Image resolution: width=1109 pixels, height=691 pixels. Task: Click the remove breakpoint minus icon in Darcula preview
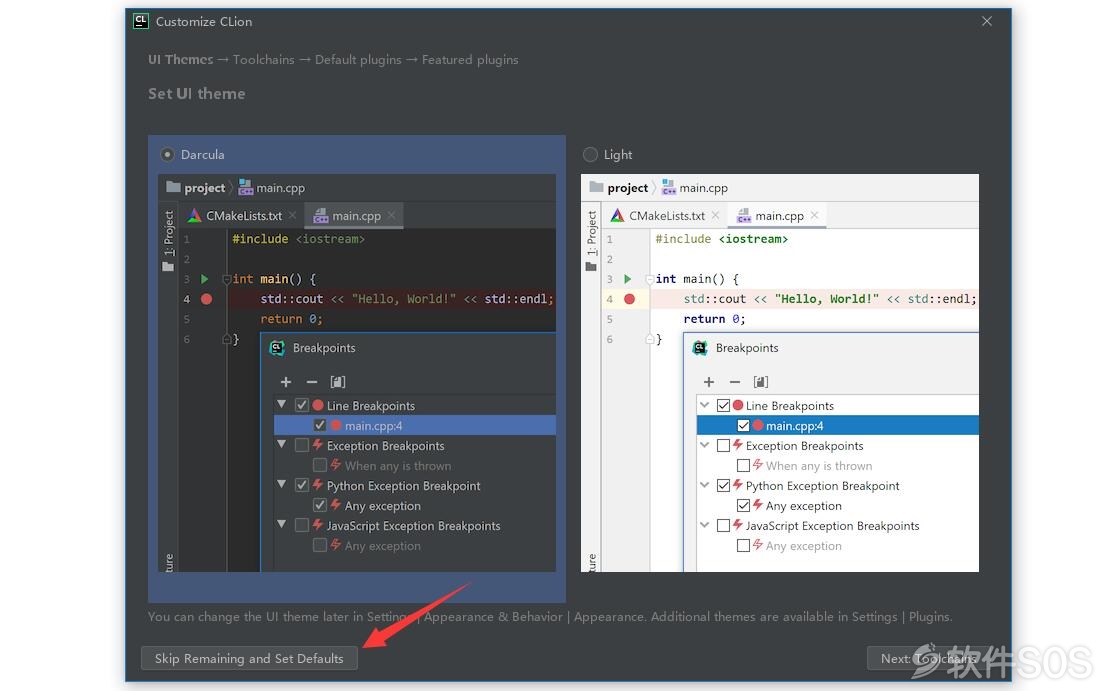click(312, 382)
